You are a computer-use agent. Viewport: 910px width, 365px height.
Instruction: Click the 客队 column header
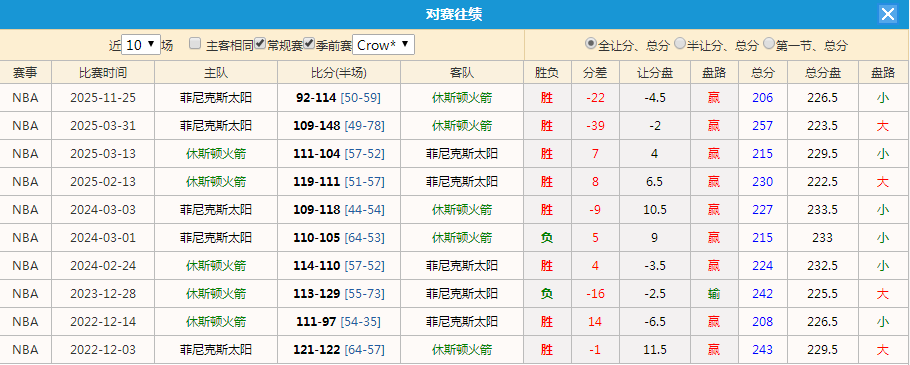tap(462, 73)
